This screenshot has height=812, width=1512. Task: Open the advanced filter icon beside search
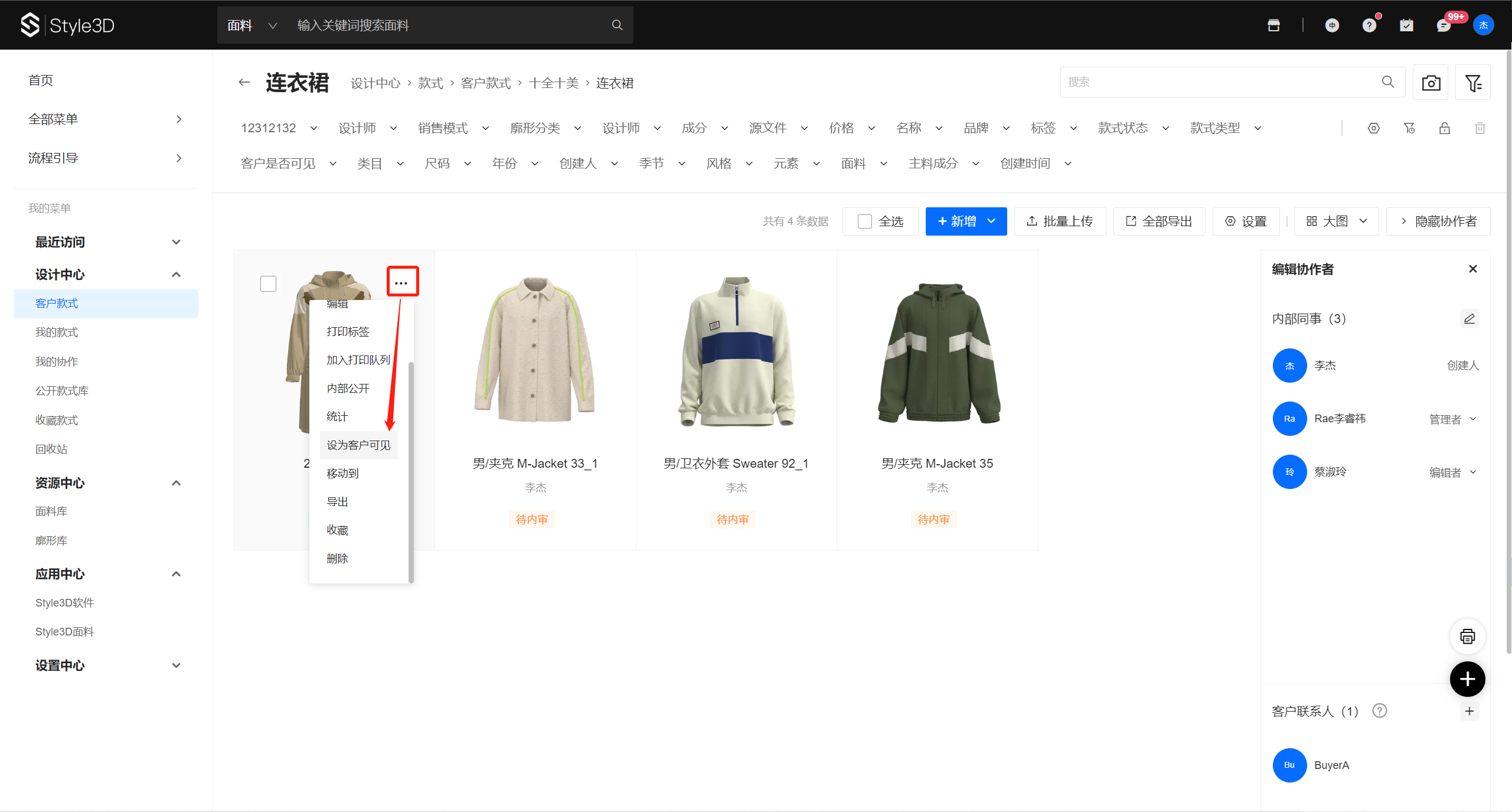pos(1472,83)
